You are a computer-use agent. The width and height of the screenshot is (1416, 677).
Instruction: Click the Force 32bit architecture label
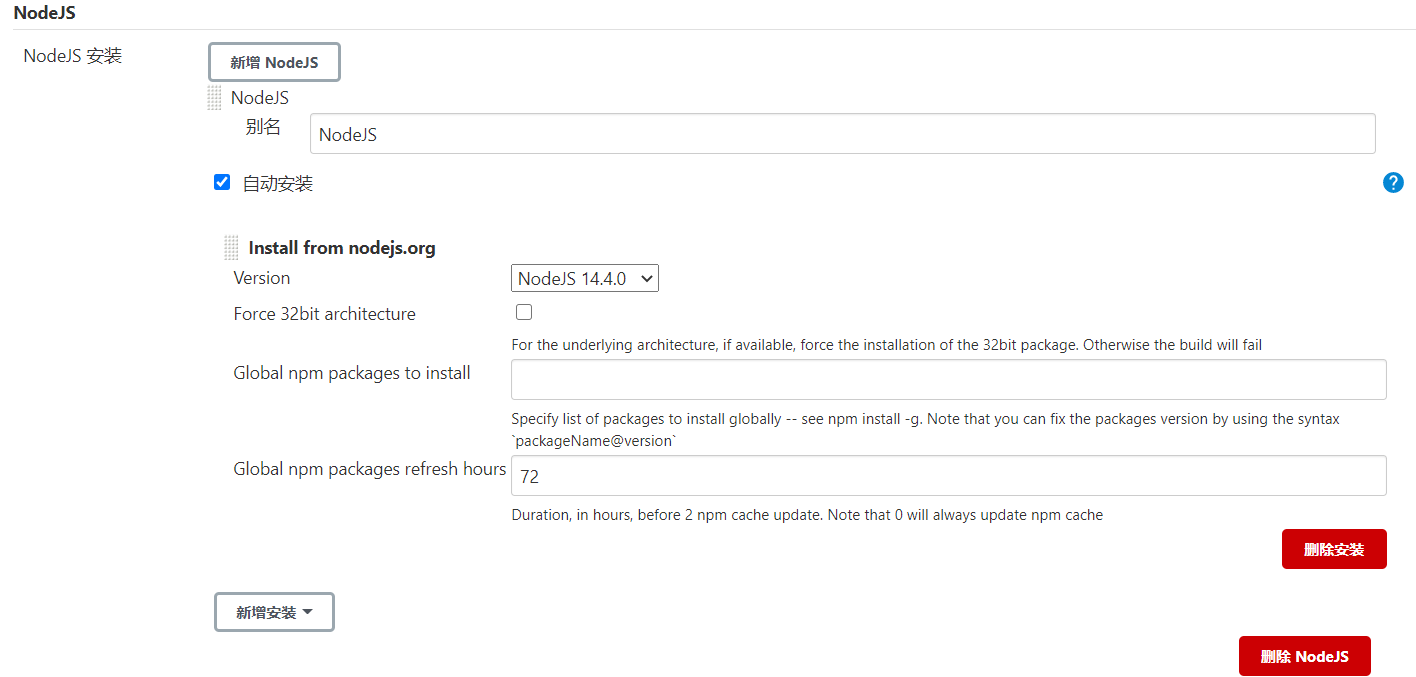[x=325, y=314]
